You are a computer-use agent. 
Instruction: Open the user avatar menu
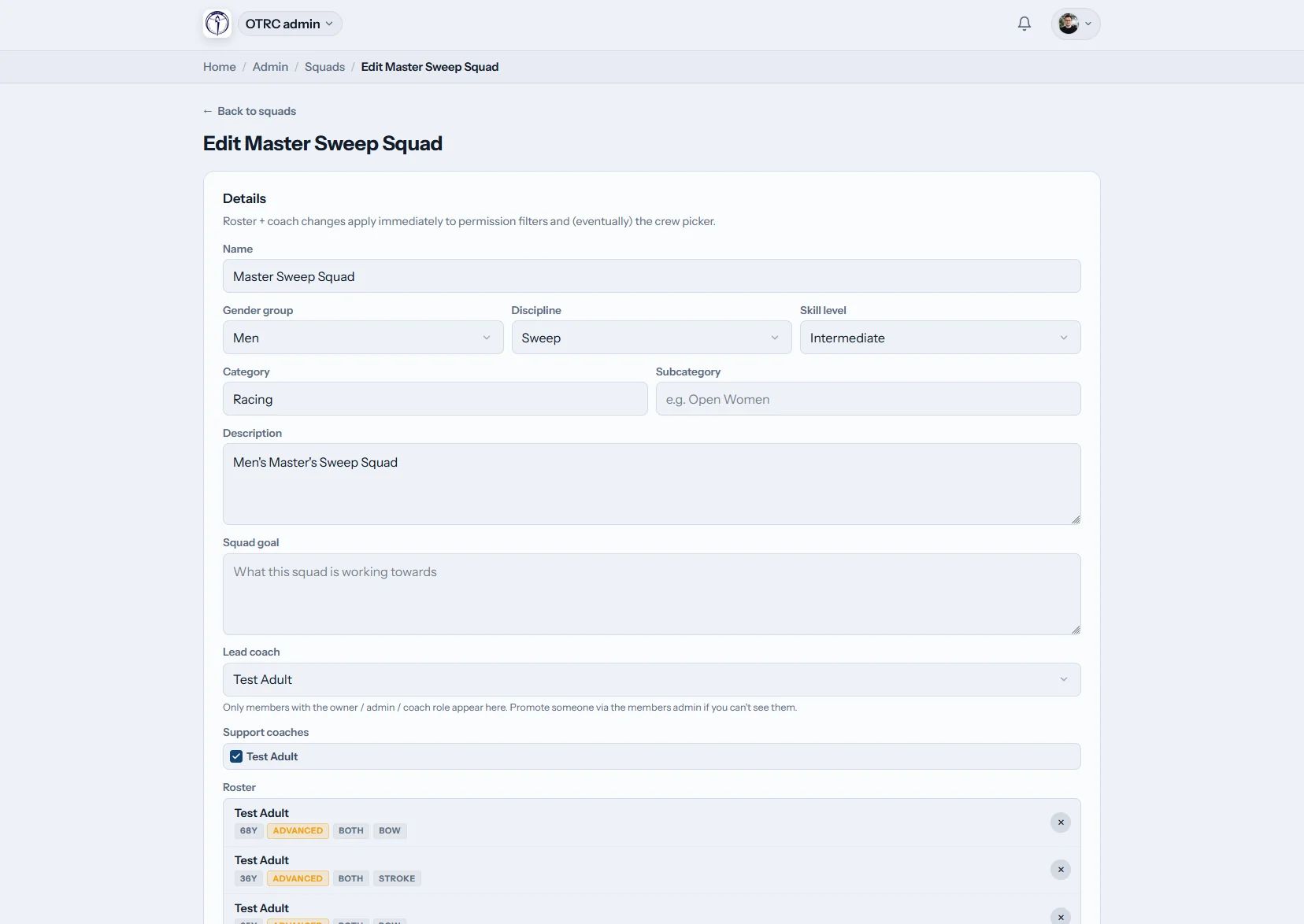[1076, 24]
